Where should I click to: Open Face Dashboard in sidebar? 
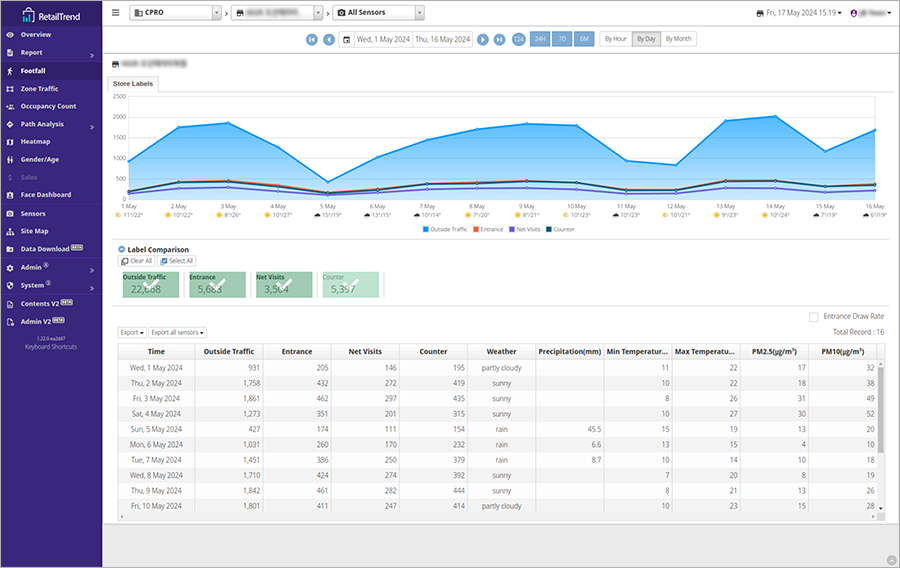click(45, 194)
